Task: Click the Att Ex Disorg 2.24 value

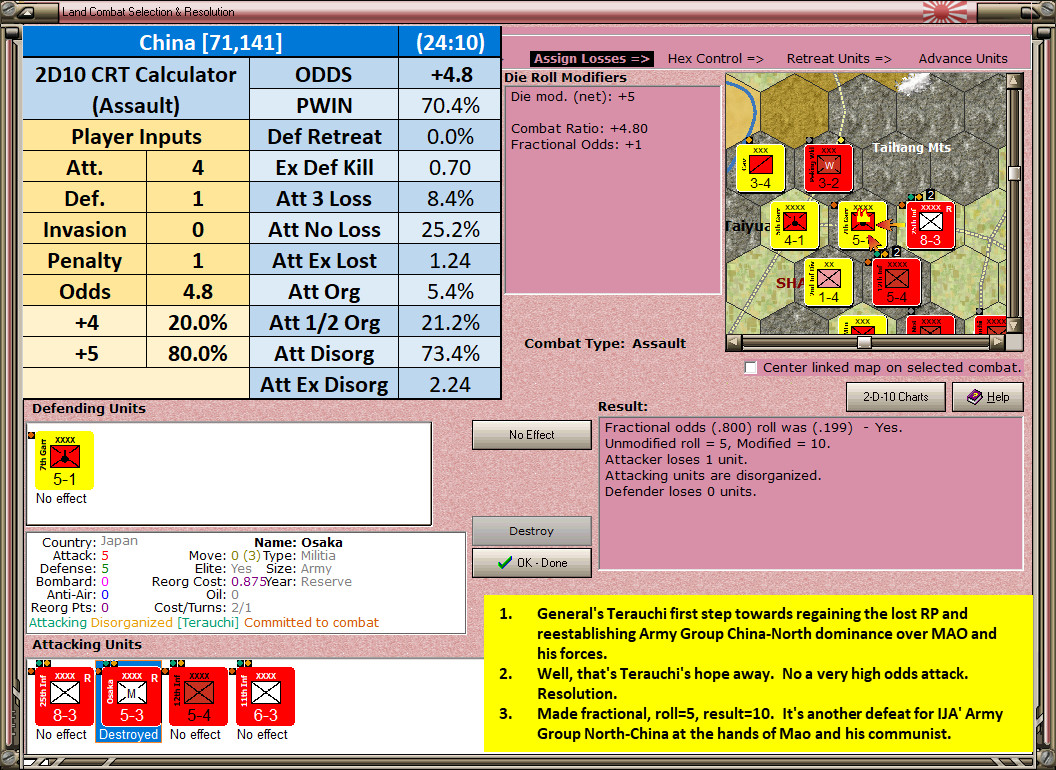Action: (x=450, y=384)
